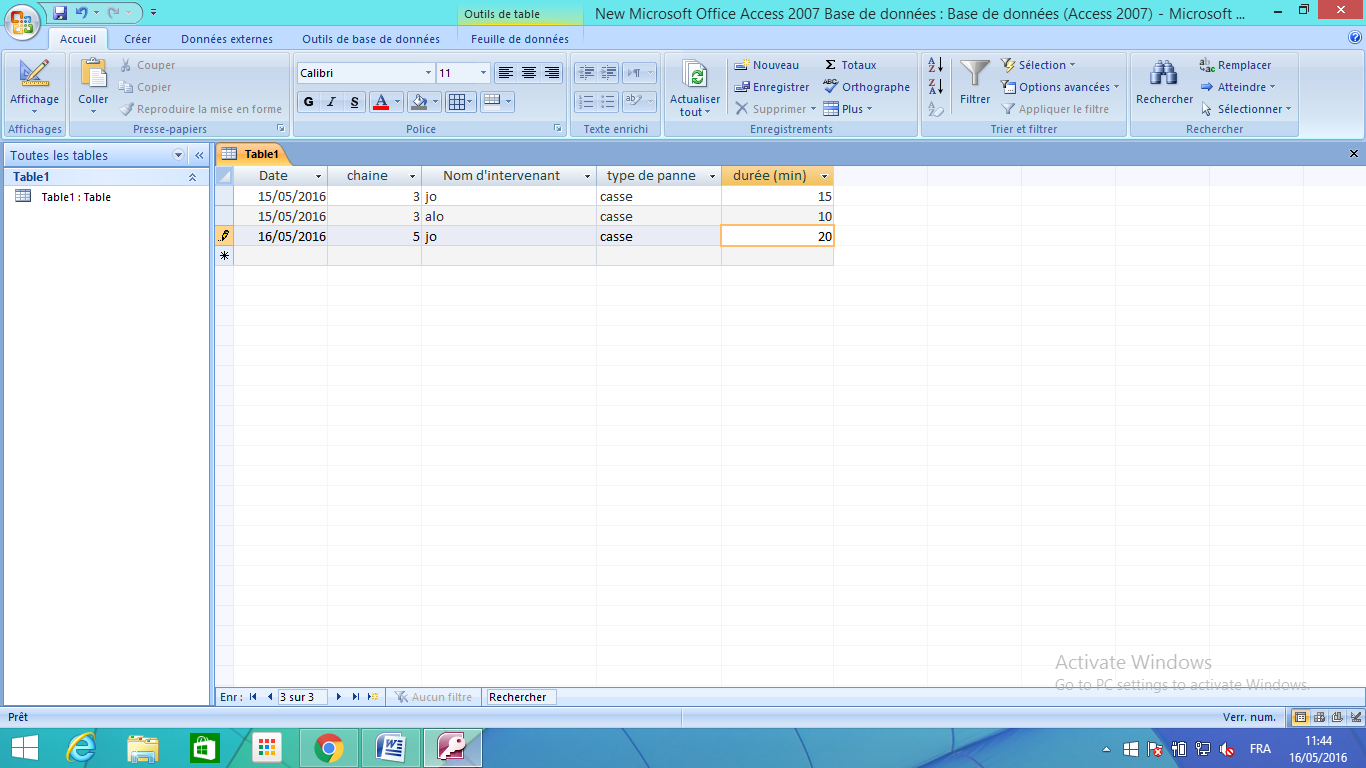Open Atteindre dropdown
1366x768 pixels.
1238,87
